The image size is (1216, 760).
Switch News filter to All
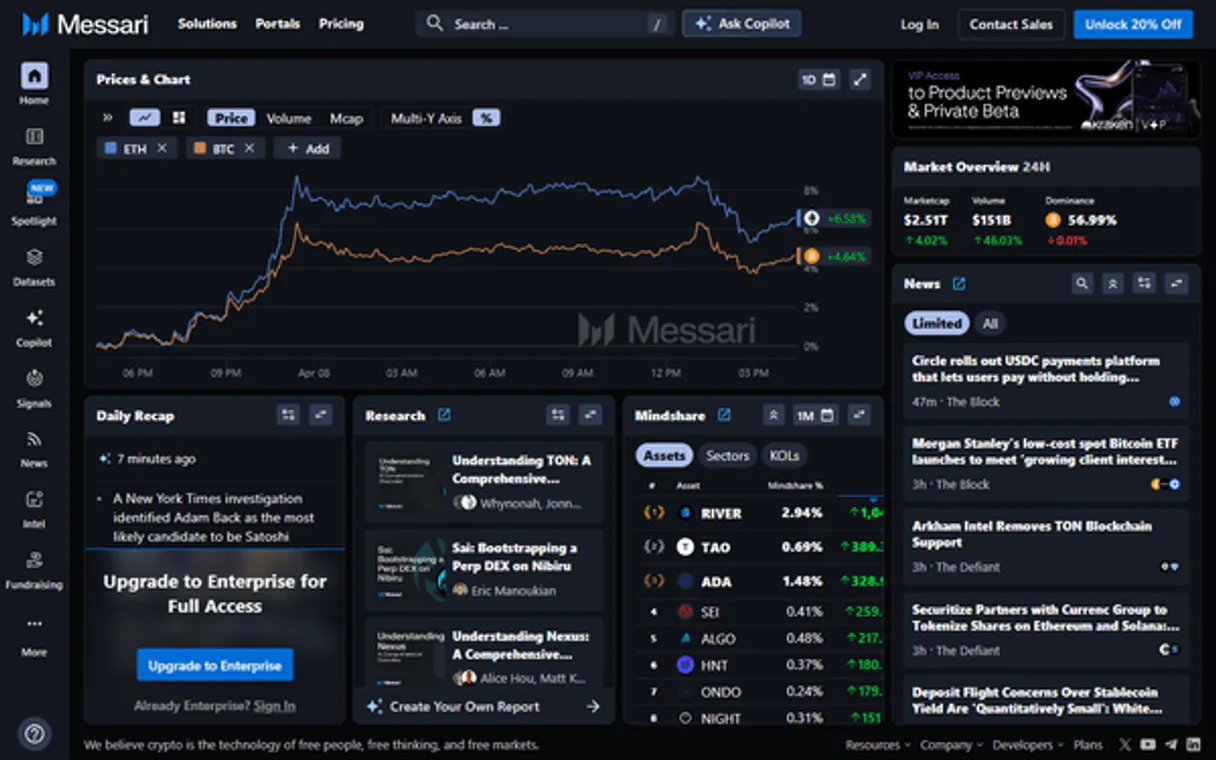(989, 323)
